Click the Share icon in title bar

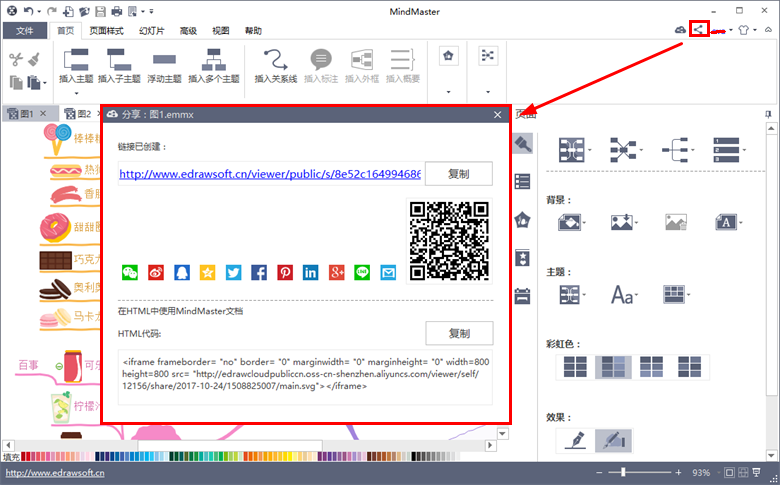click(x=699, y=30)
